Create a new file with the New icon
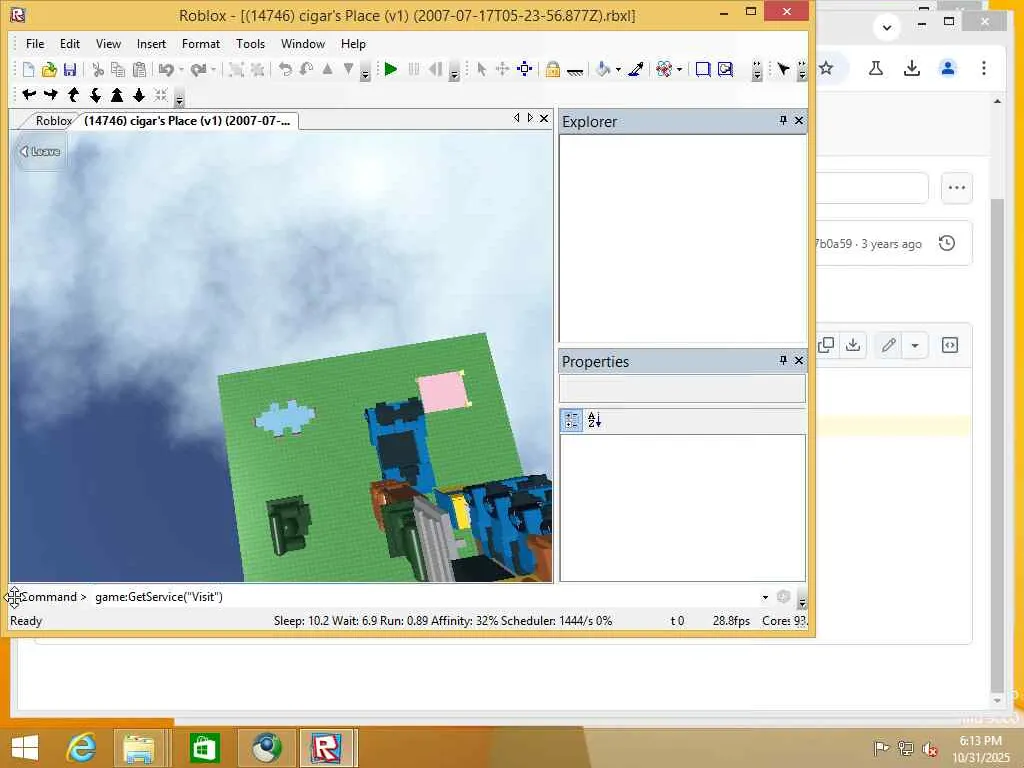Screen dimensions: 1024x768 click(x=28, y=69)
